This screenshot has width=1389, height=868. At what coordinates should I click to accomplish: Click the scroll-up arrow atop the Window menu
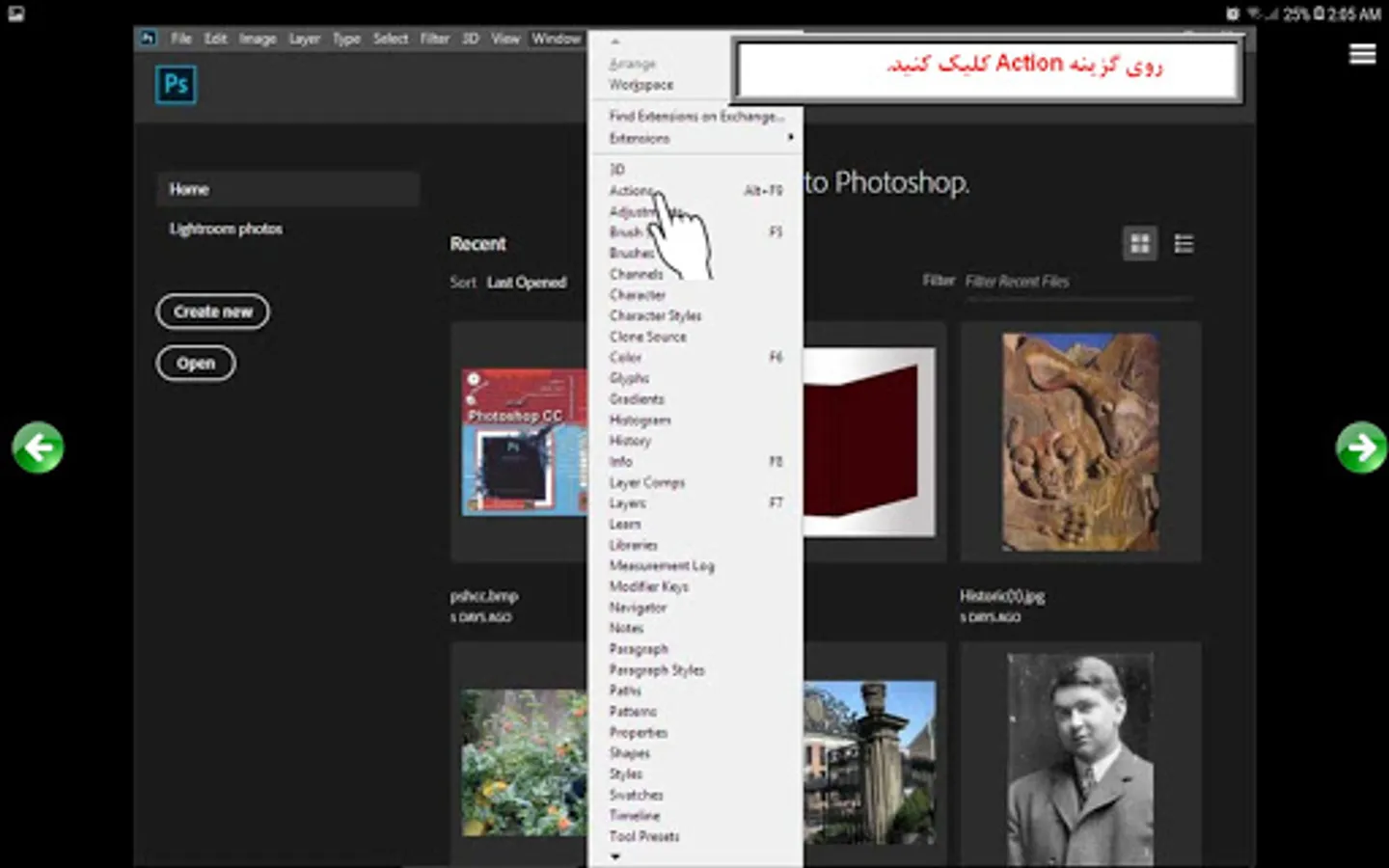coord(615,41)
